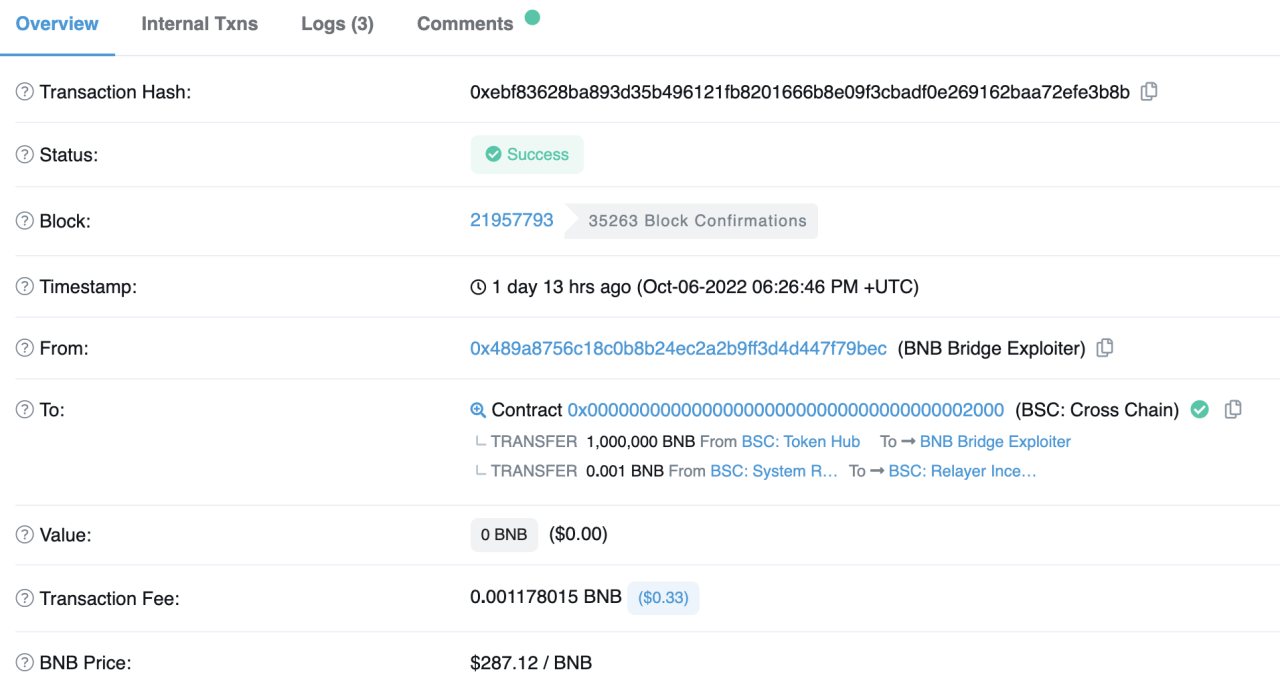Image resolution: width=1280 pixels, height=692 pixels.
Task: Open the Comments tab
Action: 465,24
